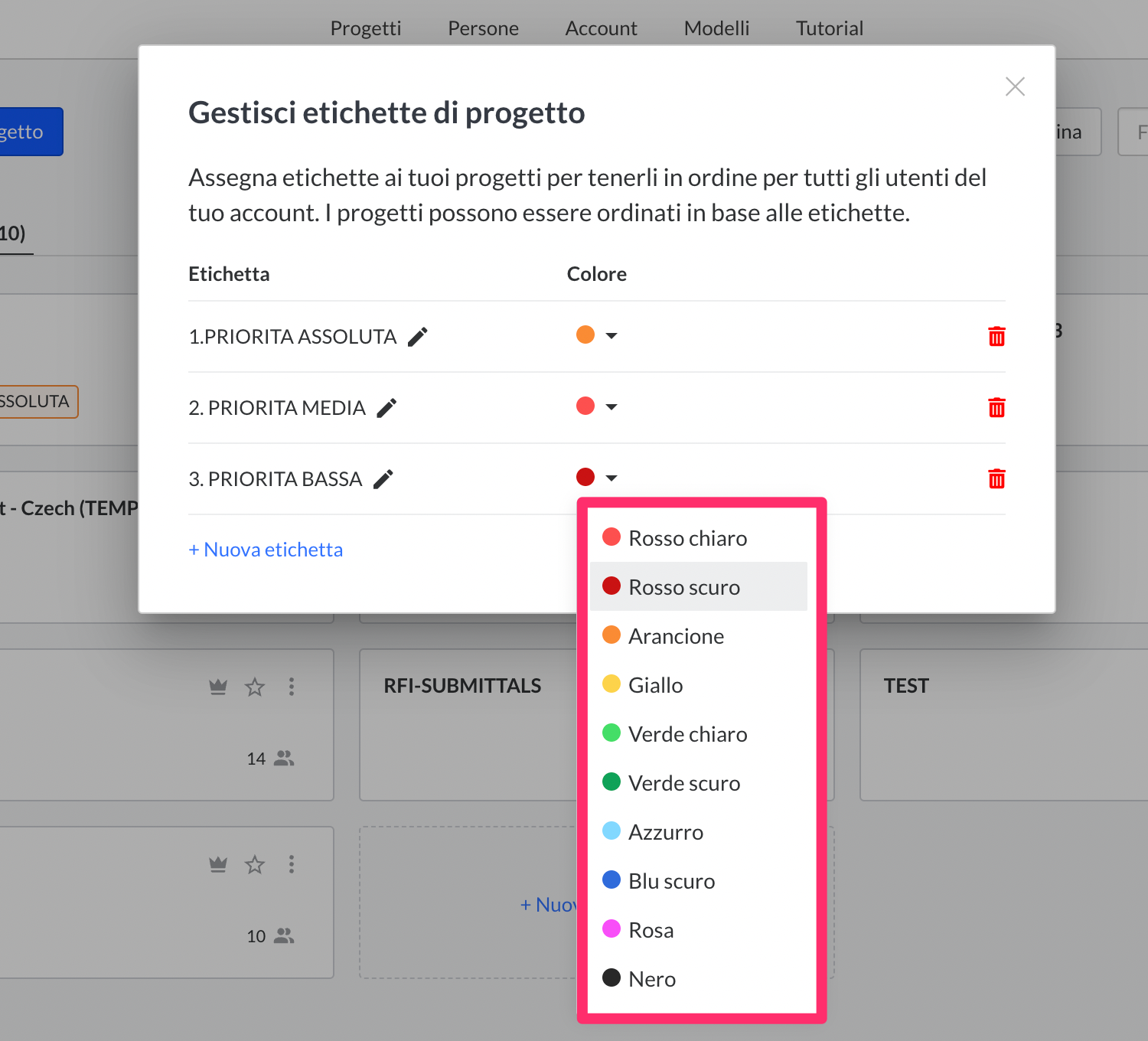Pick Giallo in the color menu

coord(655,685)
